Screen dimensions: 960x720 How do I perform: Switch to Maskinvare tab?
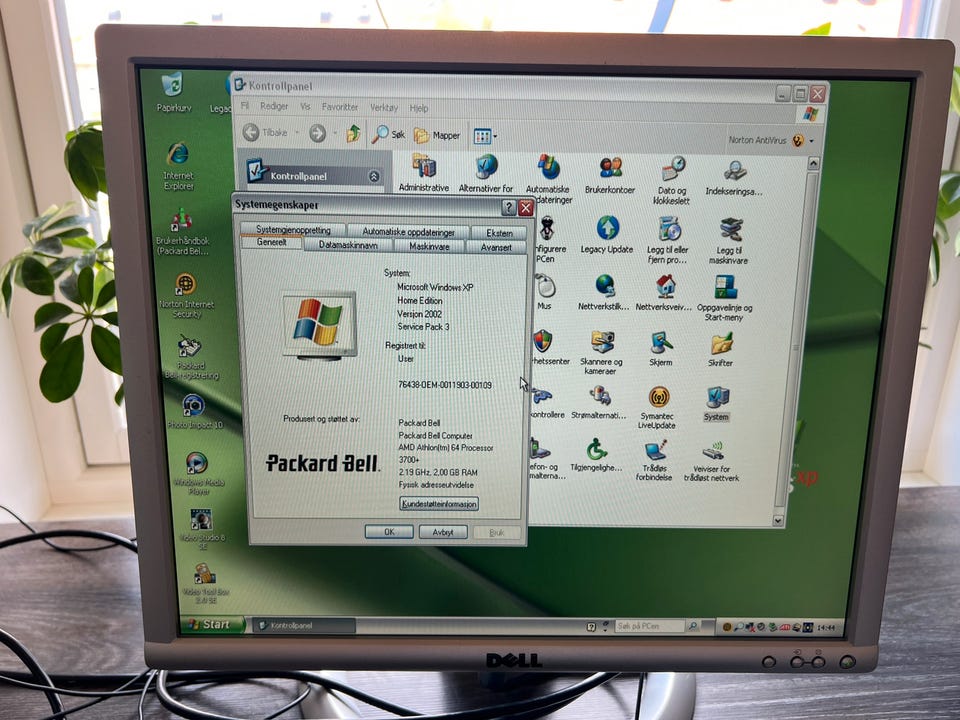coord(429,246)
